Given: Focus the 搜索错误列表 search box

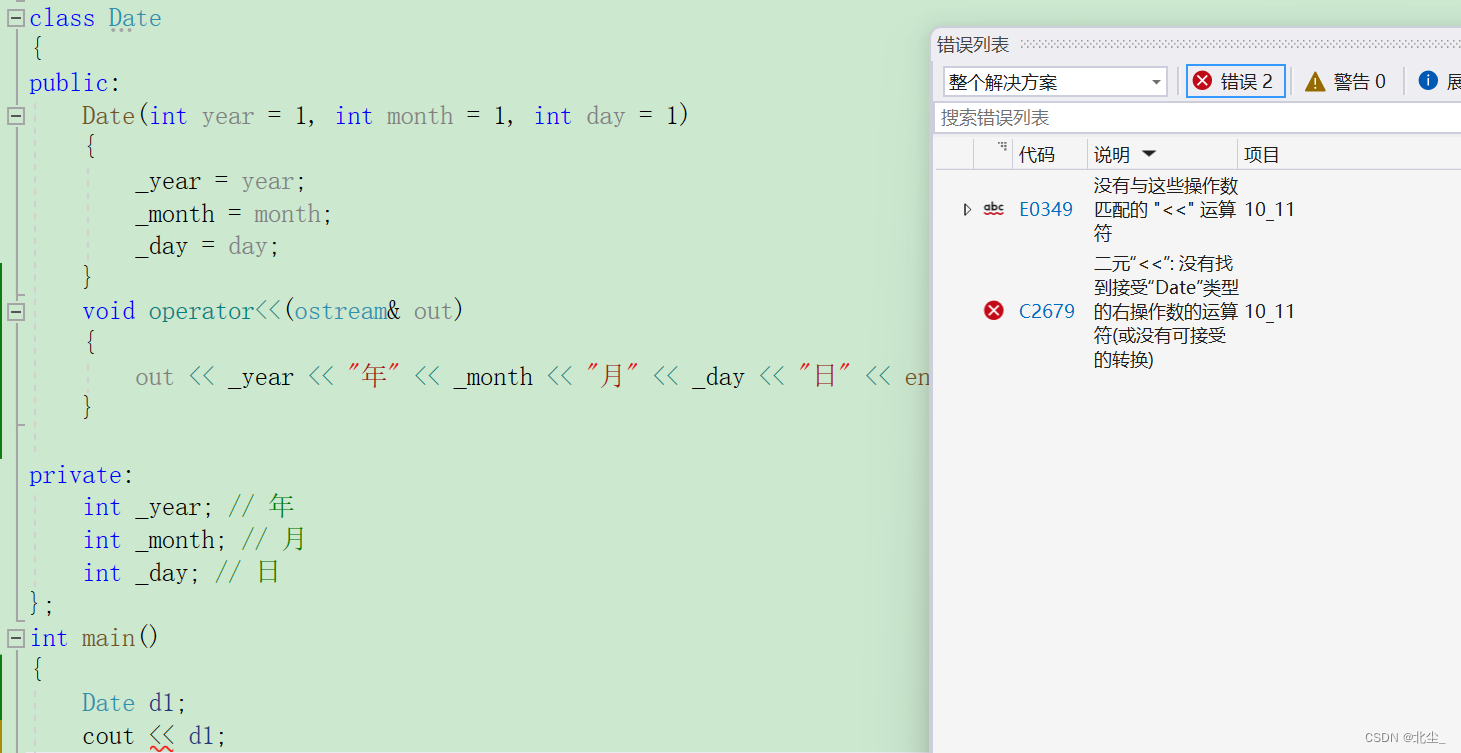Looking at the screenshot, I should click(1197, 118).
